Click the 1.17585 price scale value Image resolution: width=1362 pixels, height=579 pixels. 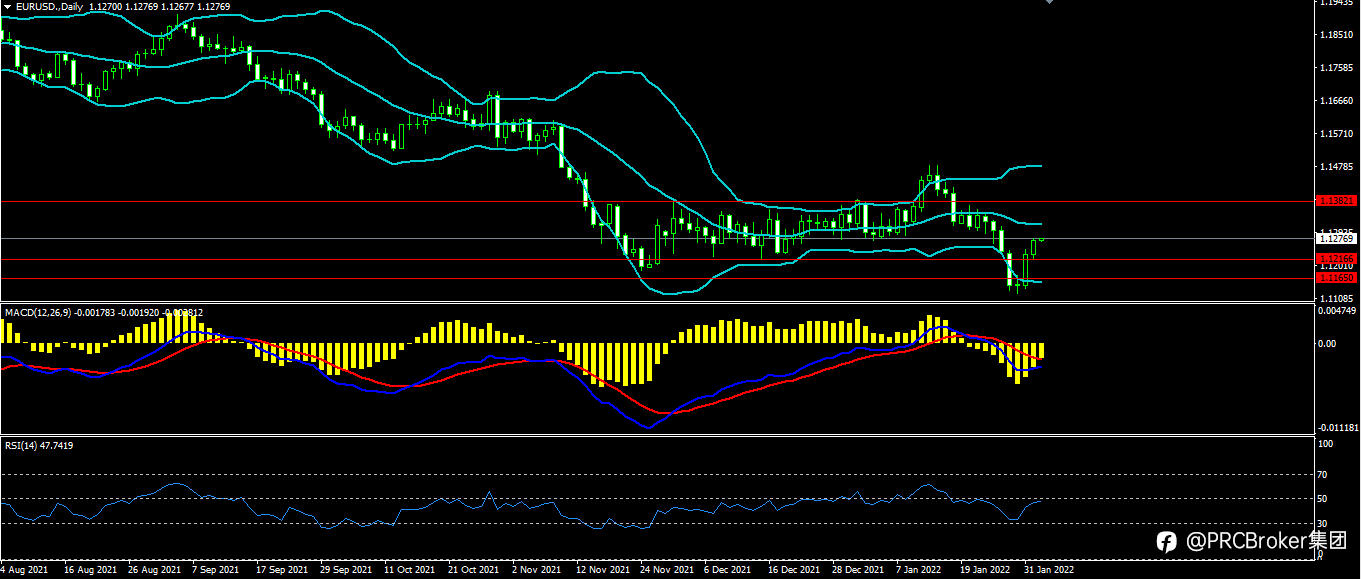tap(1337, 68)
